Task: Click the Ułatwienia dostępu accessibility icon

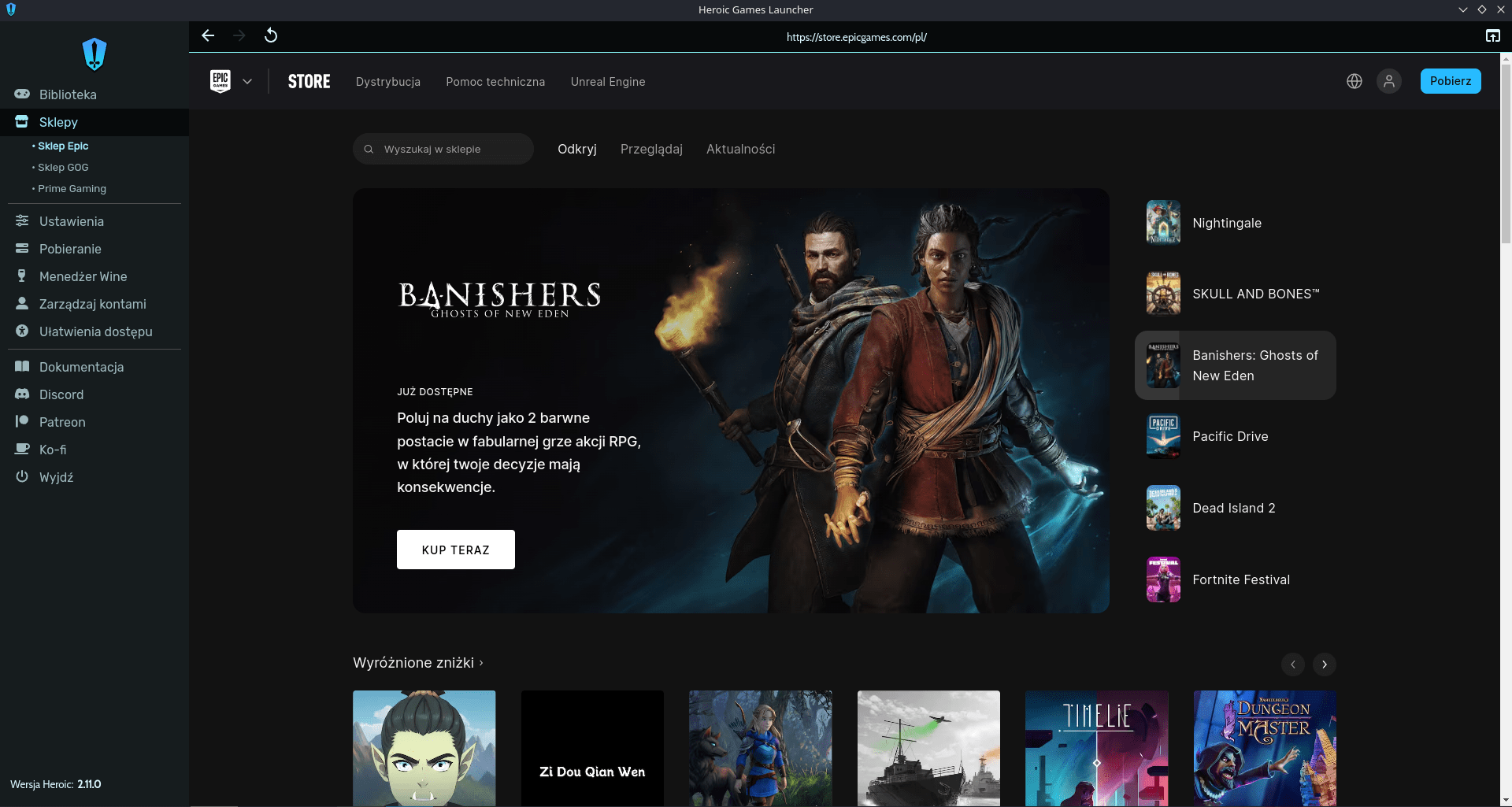Action: pos(22,331)
